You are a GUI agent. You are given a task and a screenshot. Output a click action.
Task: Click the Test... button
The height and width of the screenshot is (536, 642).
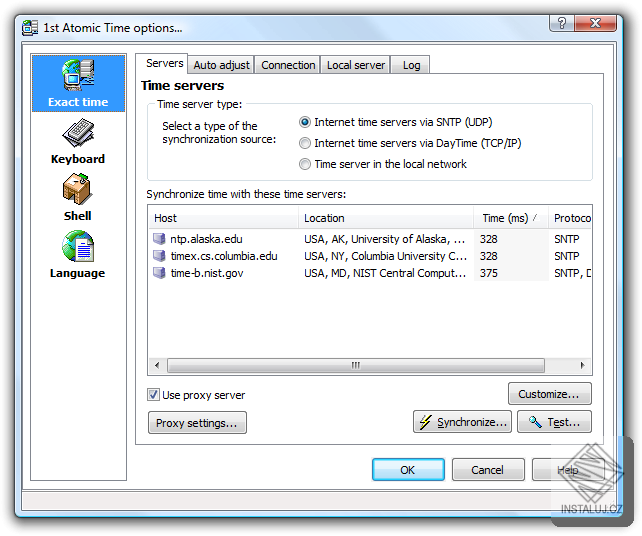554,422
